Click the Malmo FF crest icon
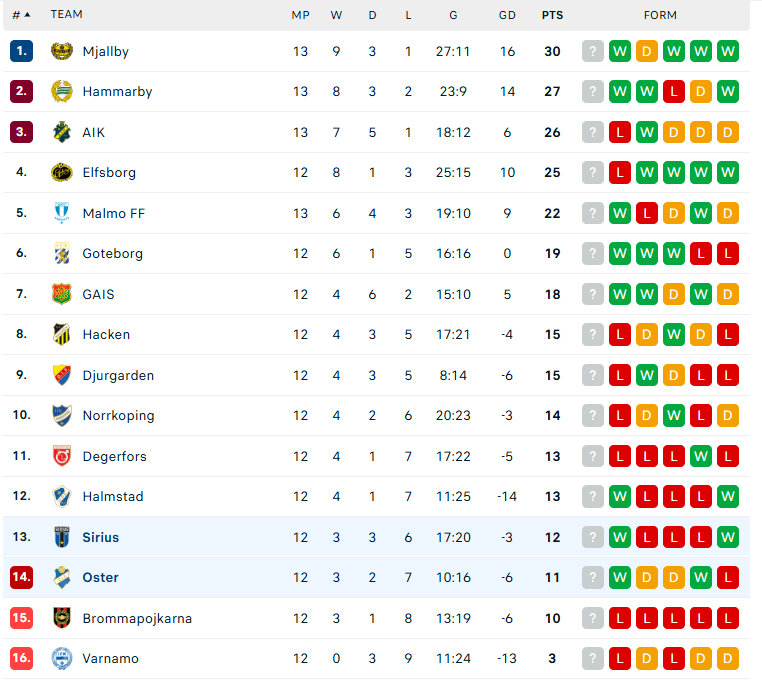The height and width of the screenshot is (686, 762). click(x=62, y=213)
